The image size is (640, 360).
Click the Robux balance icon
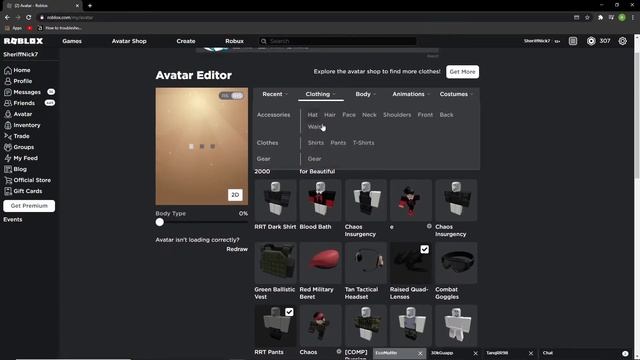(x=591, y=41)
